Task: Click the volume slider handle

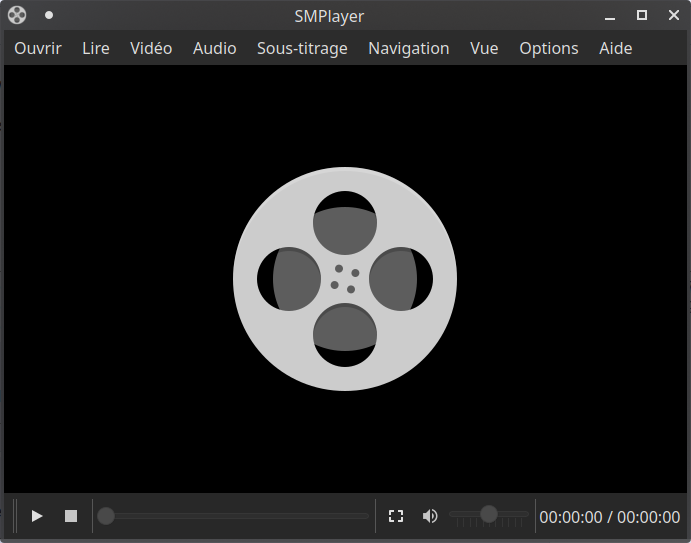Action: 489,514
